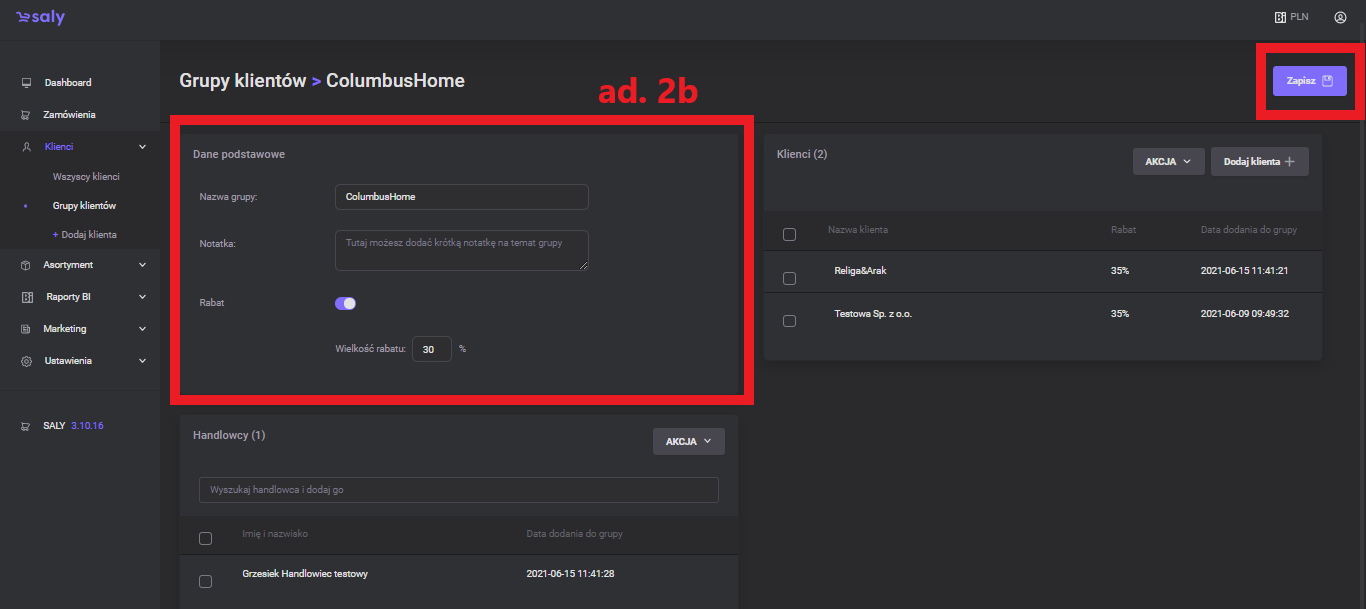Click the Ustawienia gear icon

point(27,361)
